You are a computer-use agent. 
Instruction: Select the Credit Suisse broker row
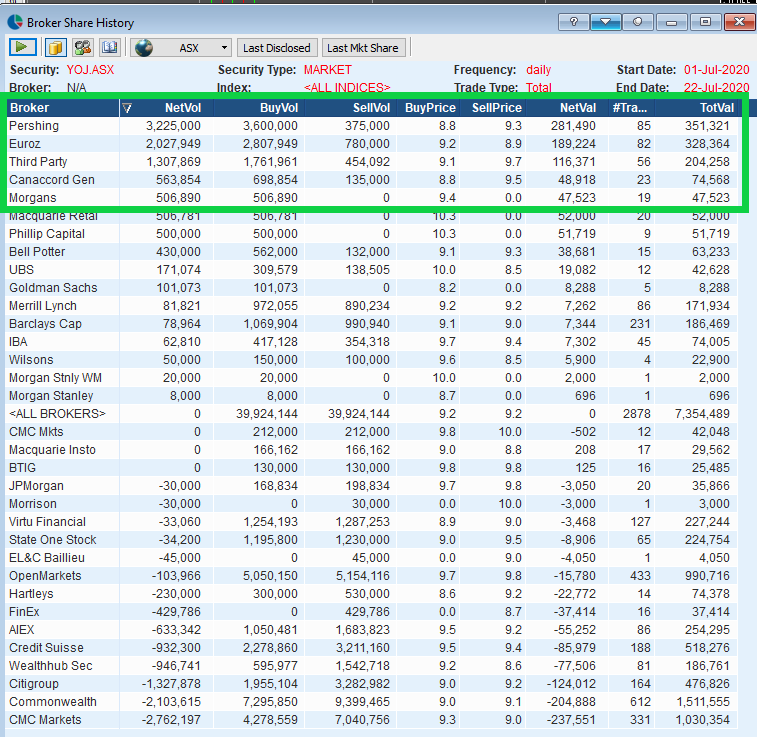372,648
